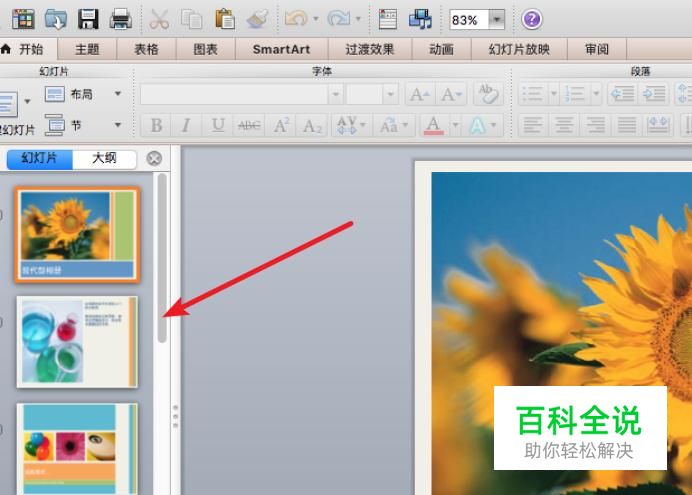This screenshot has width=692, height=495.
Task: Expand the 节 dropdown arrow
Action: pyautogui.click(x=118, y=125)
